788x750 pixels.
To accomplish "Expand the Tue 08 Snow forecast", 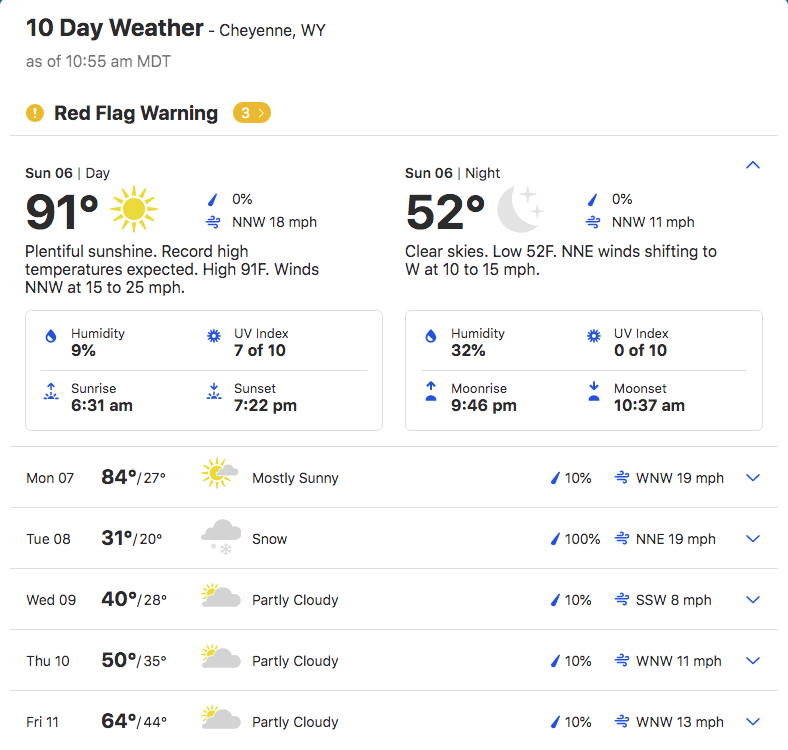I will click(754, 539).
